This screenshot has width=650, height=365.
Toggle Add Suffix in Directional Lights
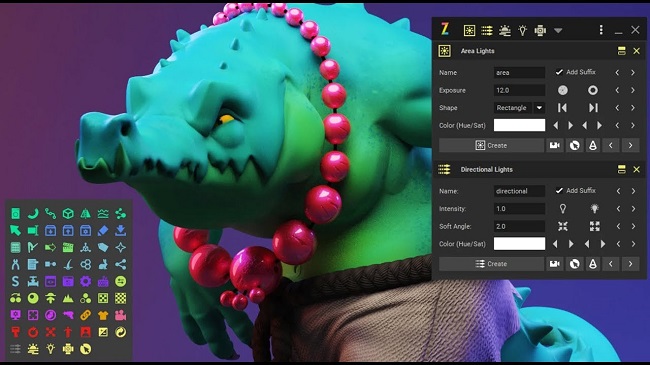(x=575, y=191)
